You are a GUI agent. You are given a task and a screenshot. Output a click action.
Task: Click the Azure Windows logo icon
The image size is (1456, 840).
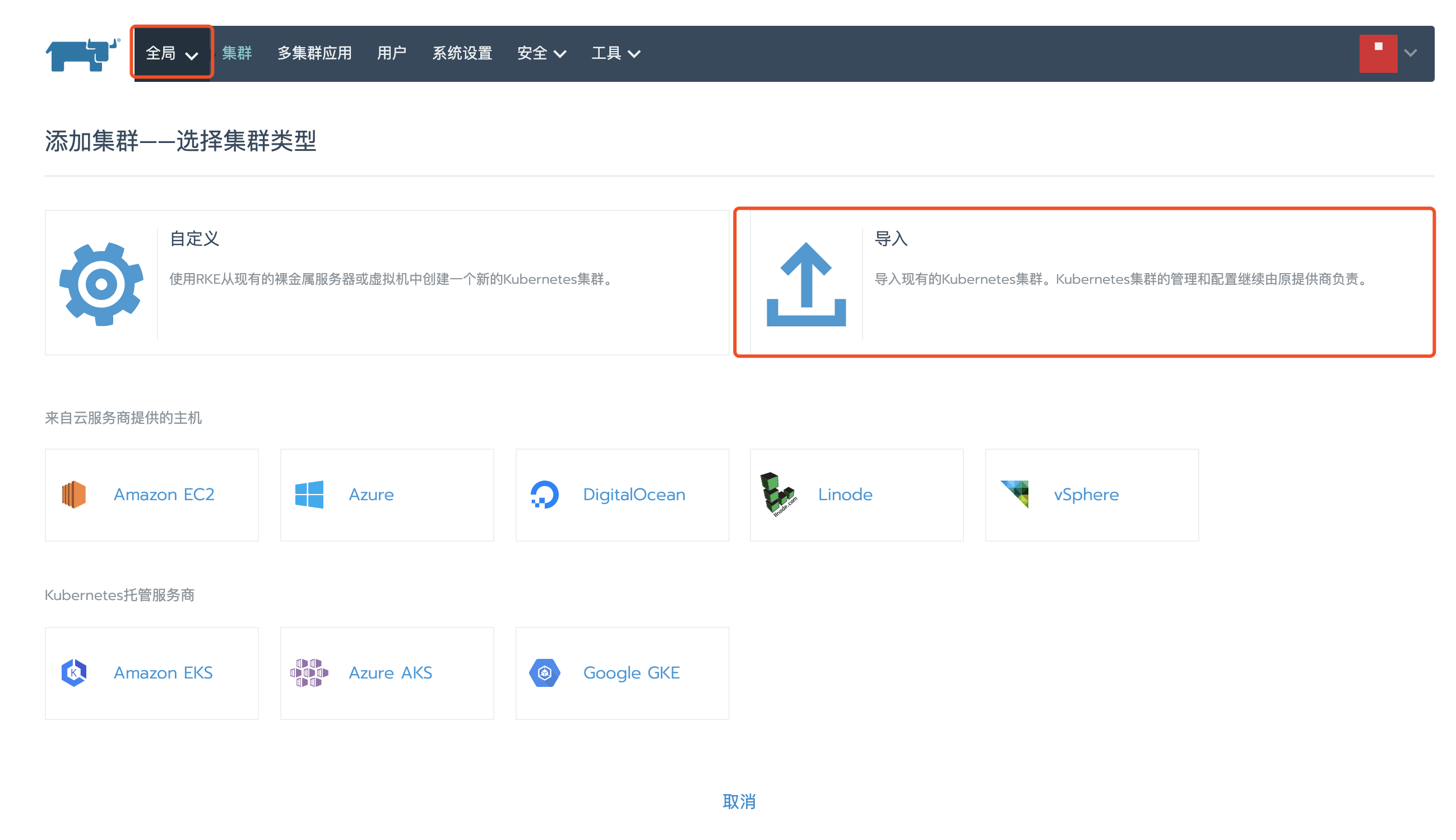309,495
